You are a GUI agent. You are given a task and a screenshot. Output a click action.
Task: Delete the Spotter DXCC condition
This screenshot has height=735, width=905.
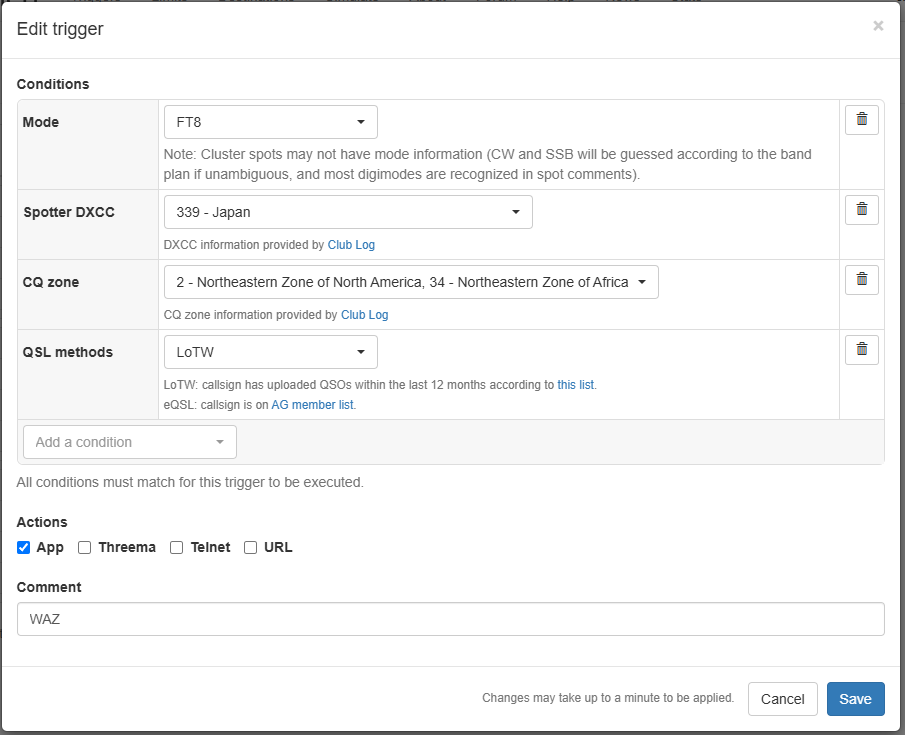[861, 210]
